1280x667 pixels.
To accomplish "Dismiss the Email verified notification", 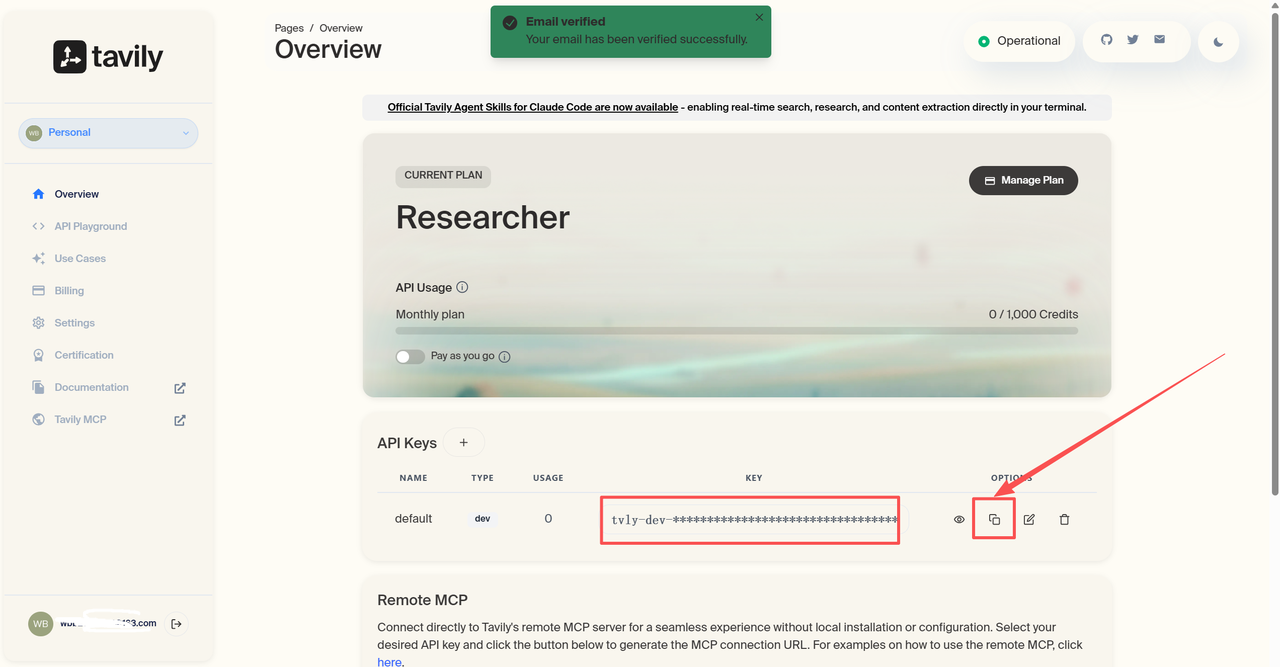I will 759,17.
